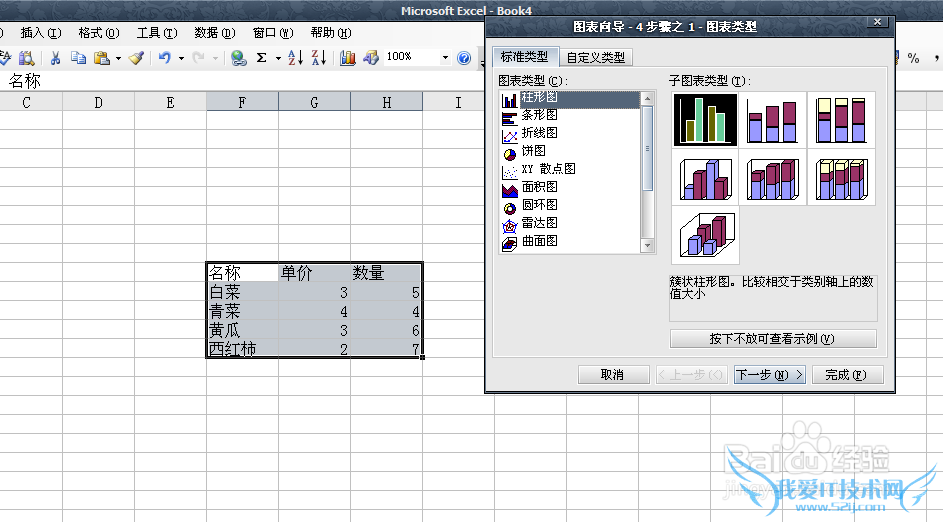This screenshot has width=943, height=522.
Task: Open the AutoSum dropdown arrow
Action: tap(276, 58)
